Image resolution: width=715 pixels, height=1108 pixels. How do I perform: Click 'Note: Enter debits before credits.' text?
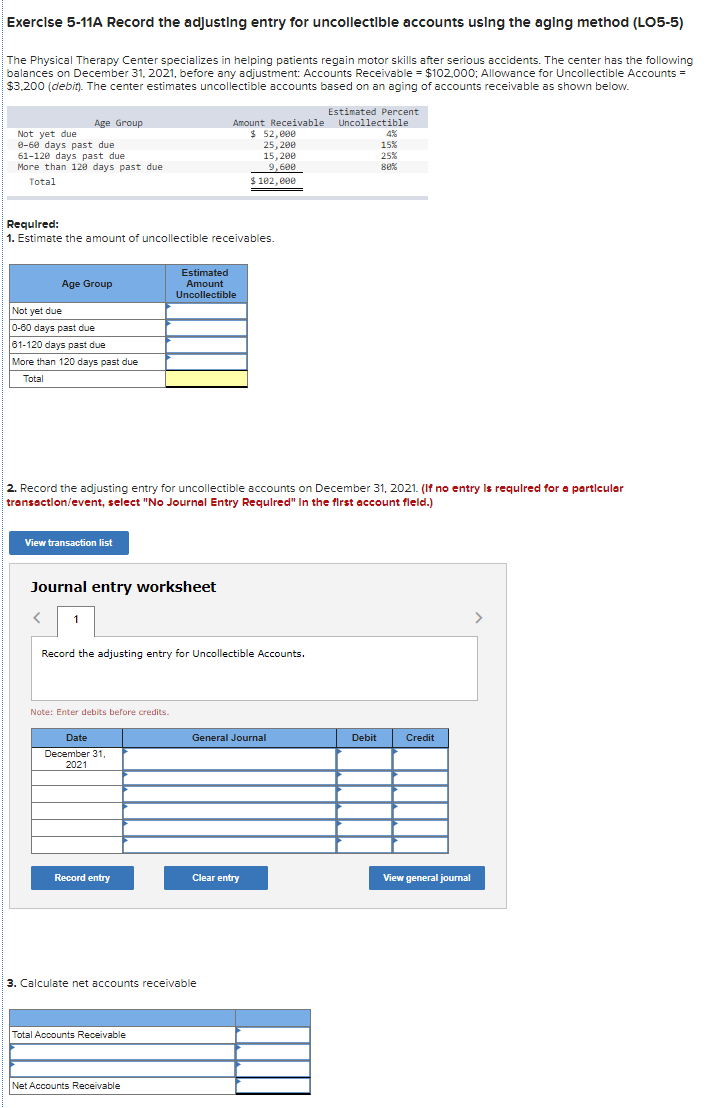(100, 712)
